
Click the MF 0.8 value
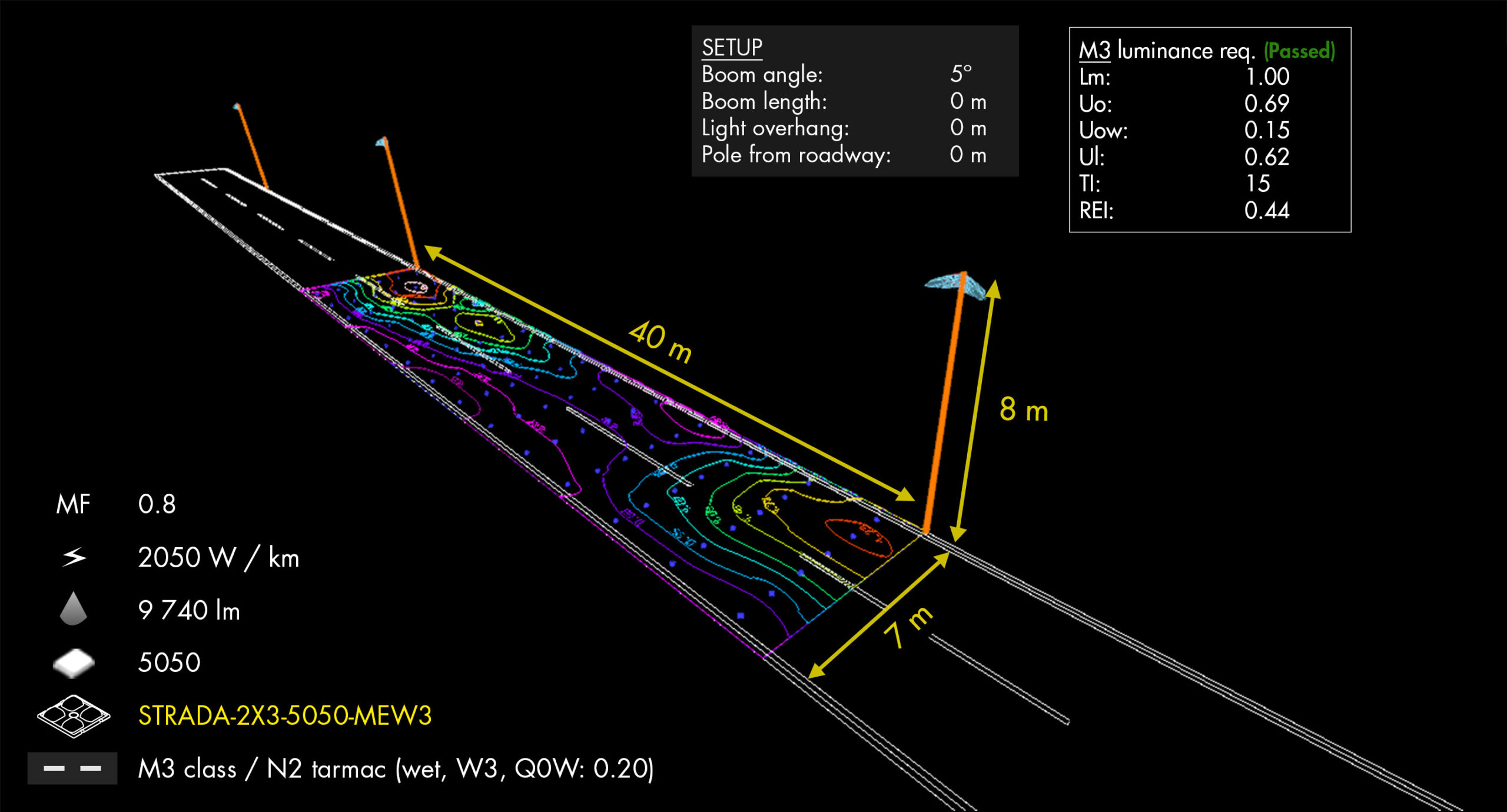[x=157, y=504]
